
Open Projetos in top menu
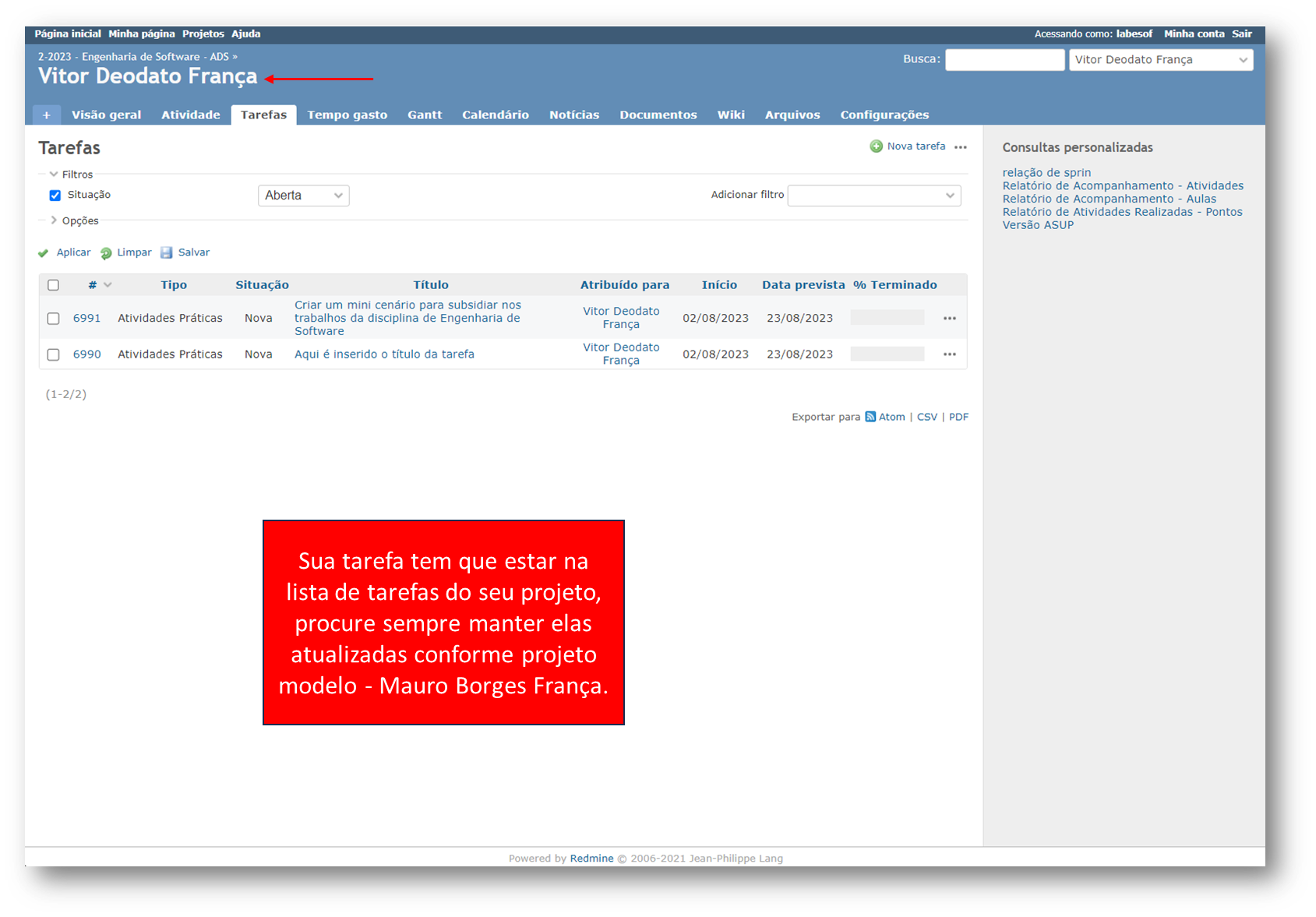[x=203, y=34]
